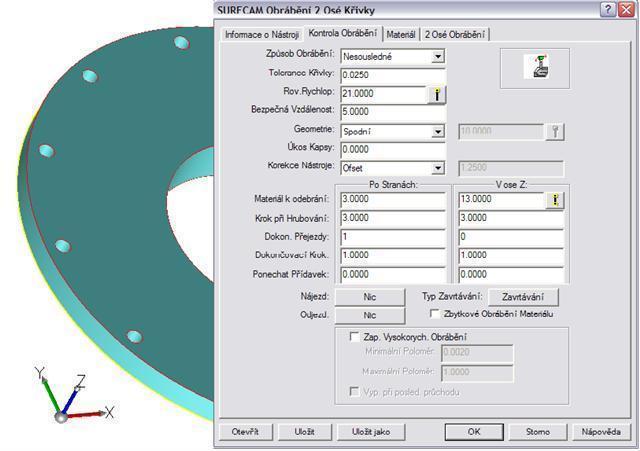This screenshot has width=640, height=451.
Task: Open Nápověda help button
Action: 601,432
